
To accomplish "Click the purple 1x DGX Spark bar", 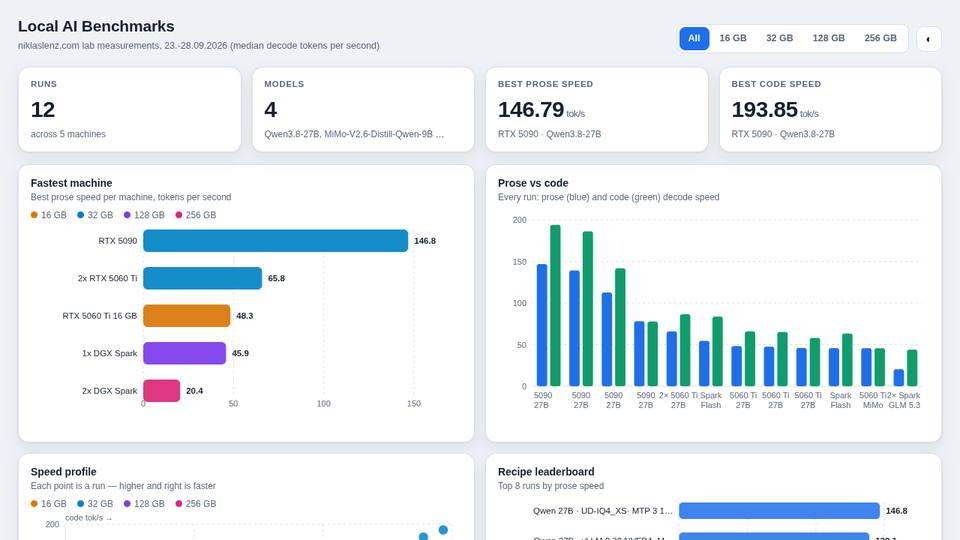I will click(x=184, y=353).
